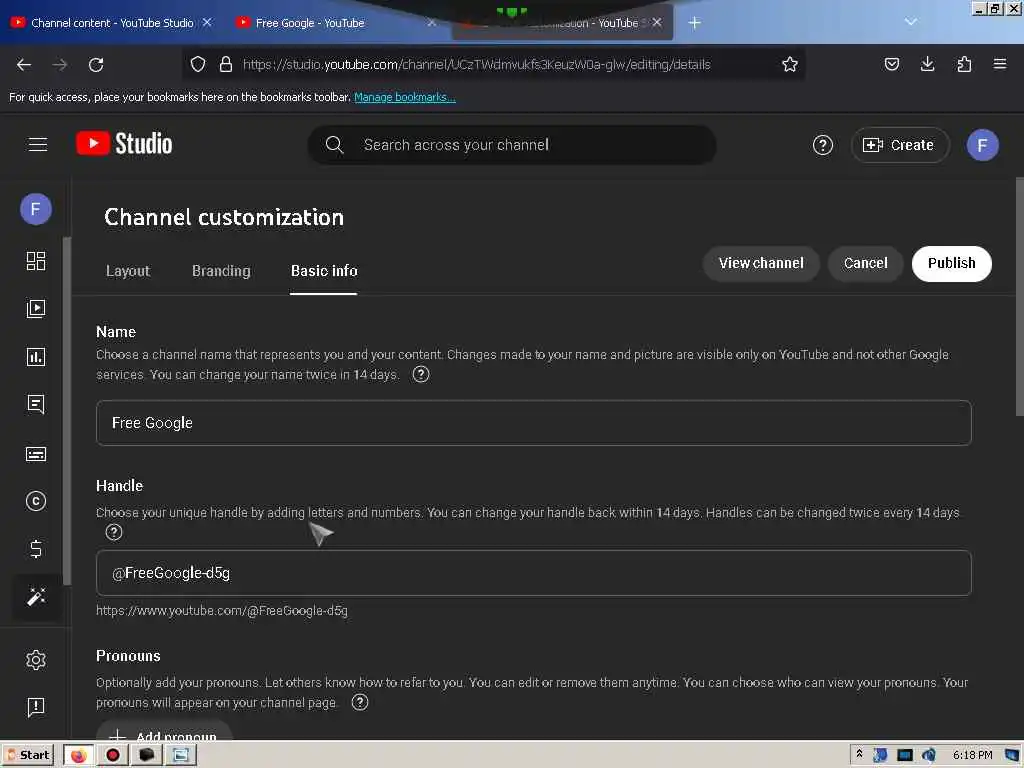Image resolution: width=1024 pixels, height=768 pixels.
Task: Switch to Layout tab
Action: point(128,271)
